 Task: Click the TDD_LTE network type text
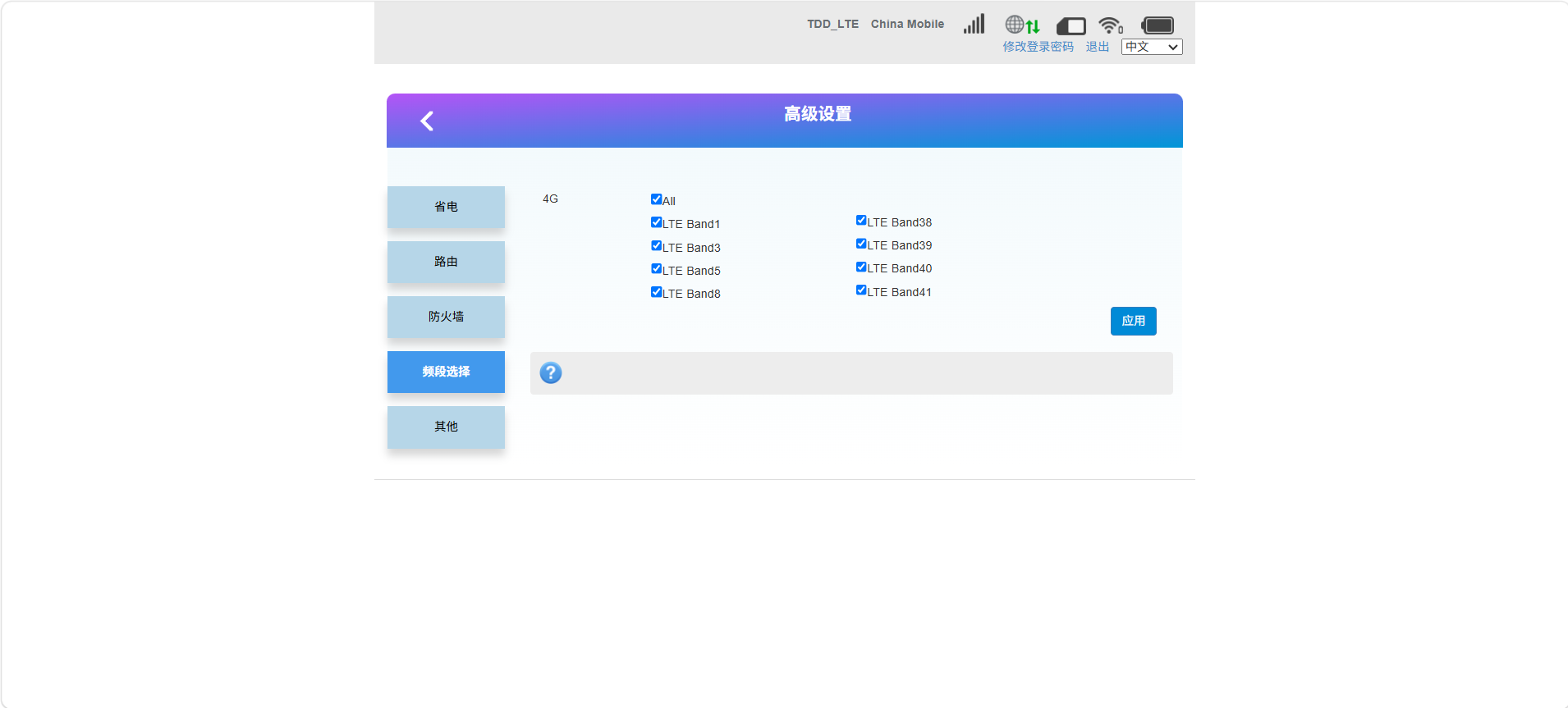tap(832, 24)
